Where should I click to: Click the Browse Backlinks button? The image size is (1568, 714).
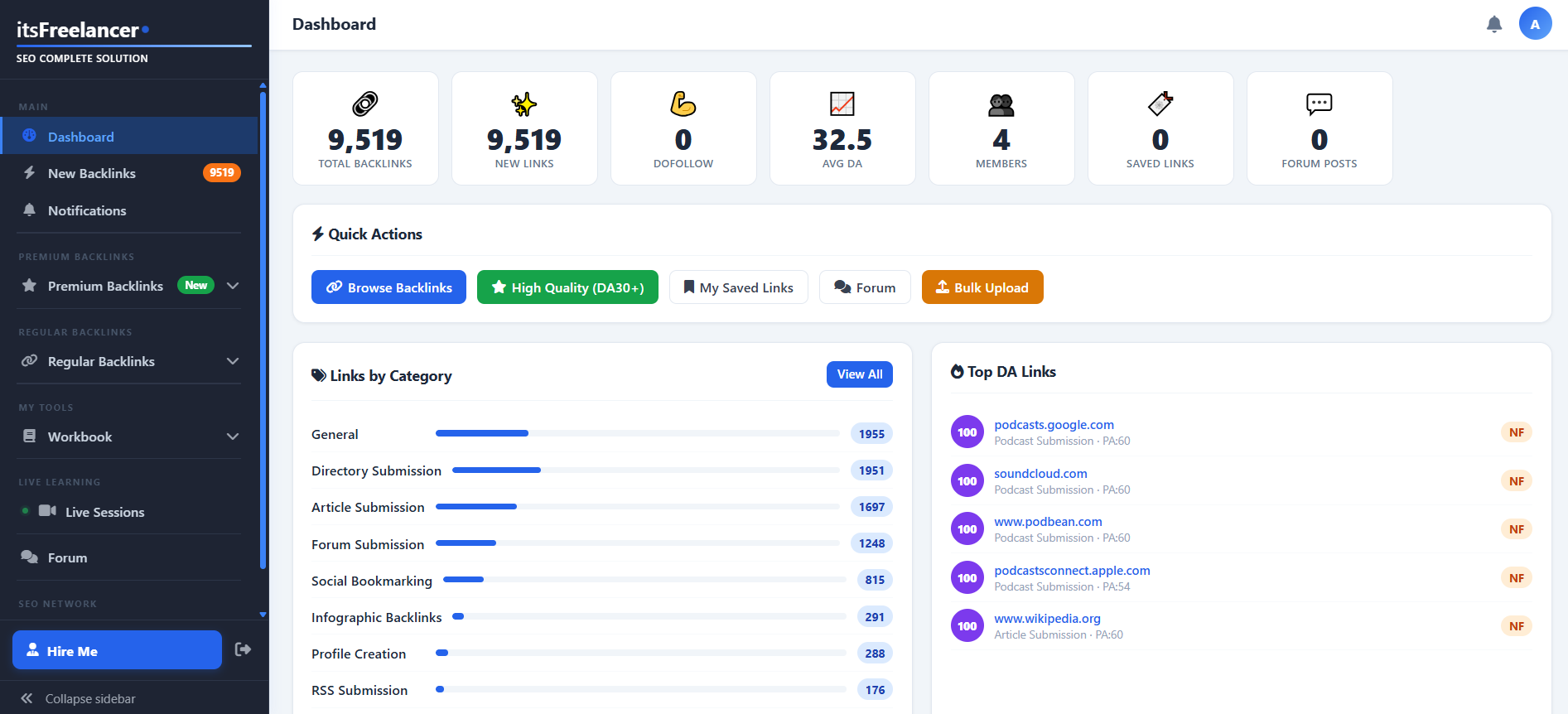pyautogui.click(x=388, y=287)
